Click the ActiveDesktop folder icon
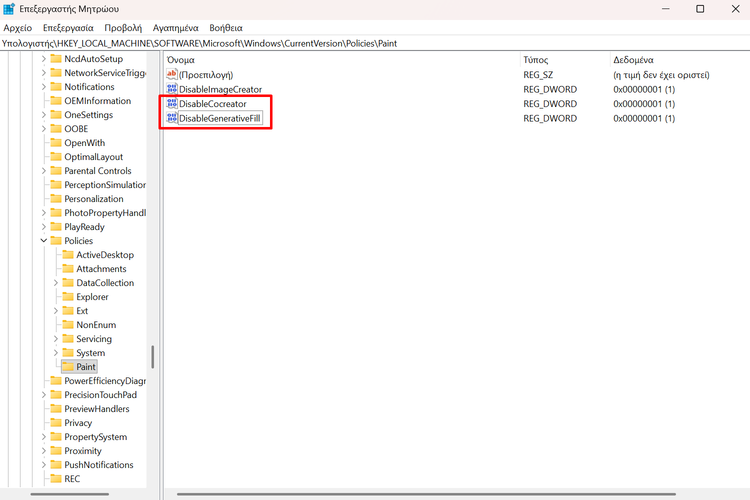Screen dimensions: 750x500 [68, 255]
